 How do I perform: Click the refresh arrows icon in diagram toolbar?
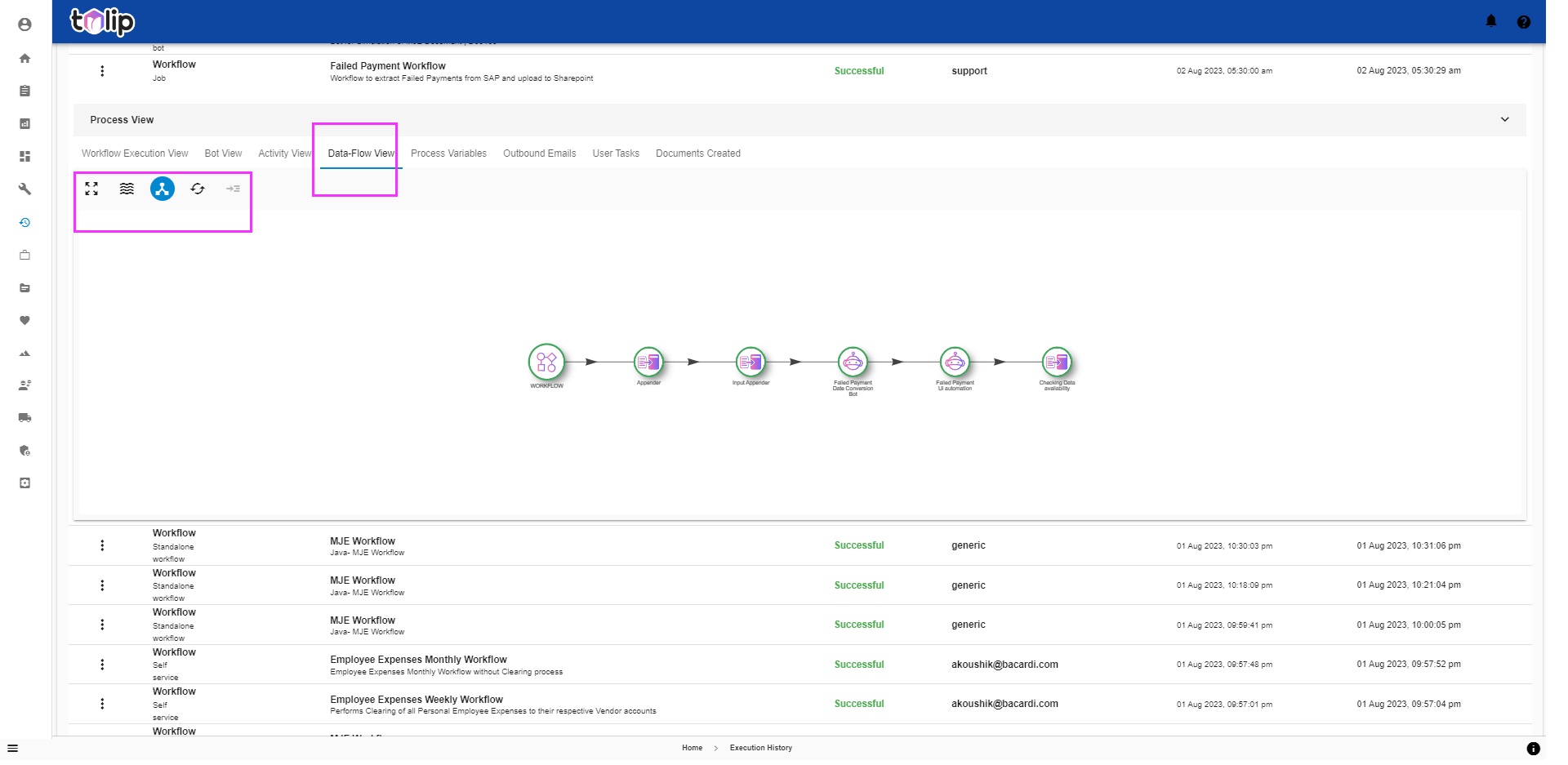coord(198,189)
